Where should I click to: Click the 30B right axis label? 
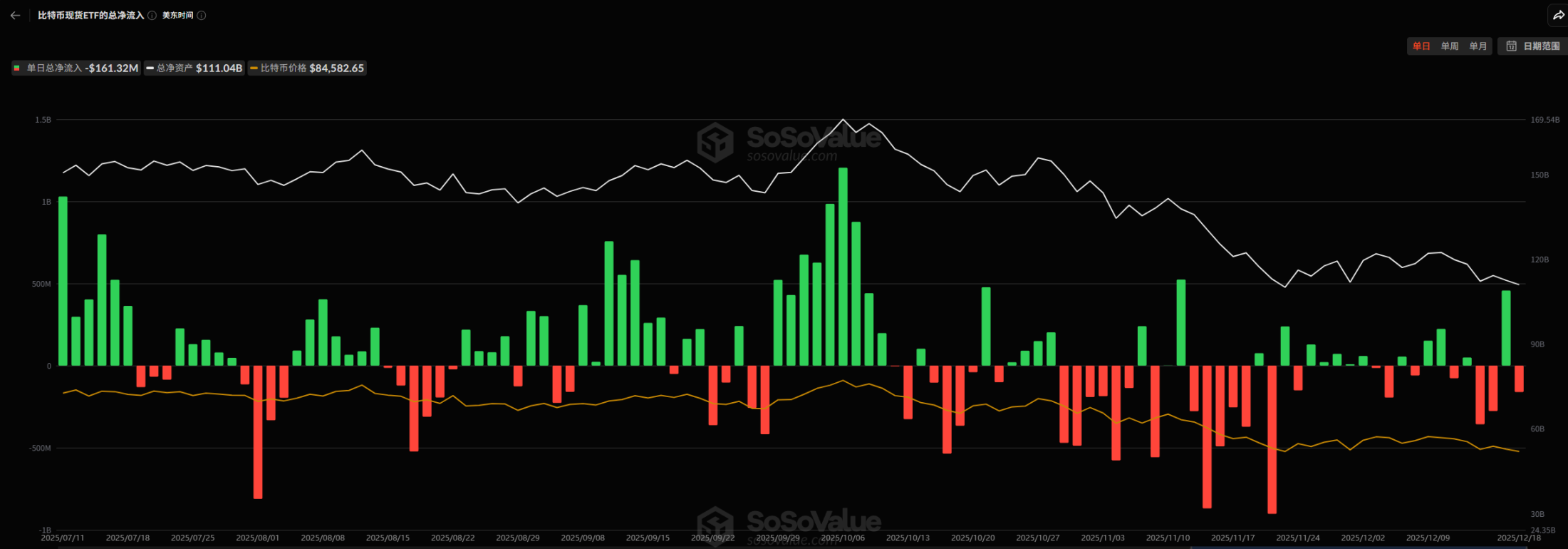point(1537,514)
